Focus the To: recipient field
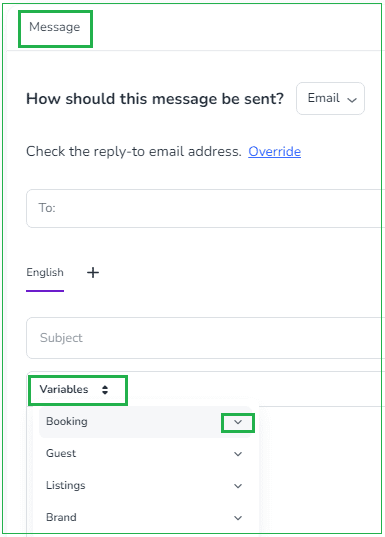This screenshot has height=537, width=385. click(205, 208)
